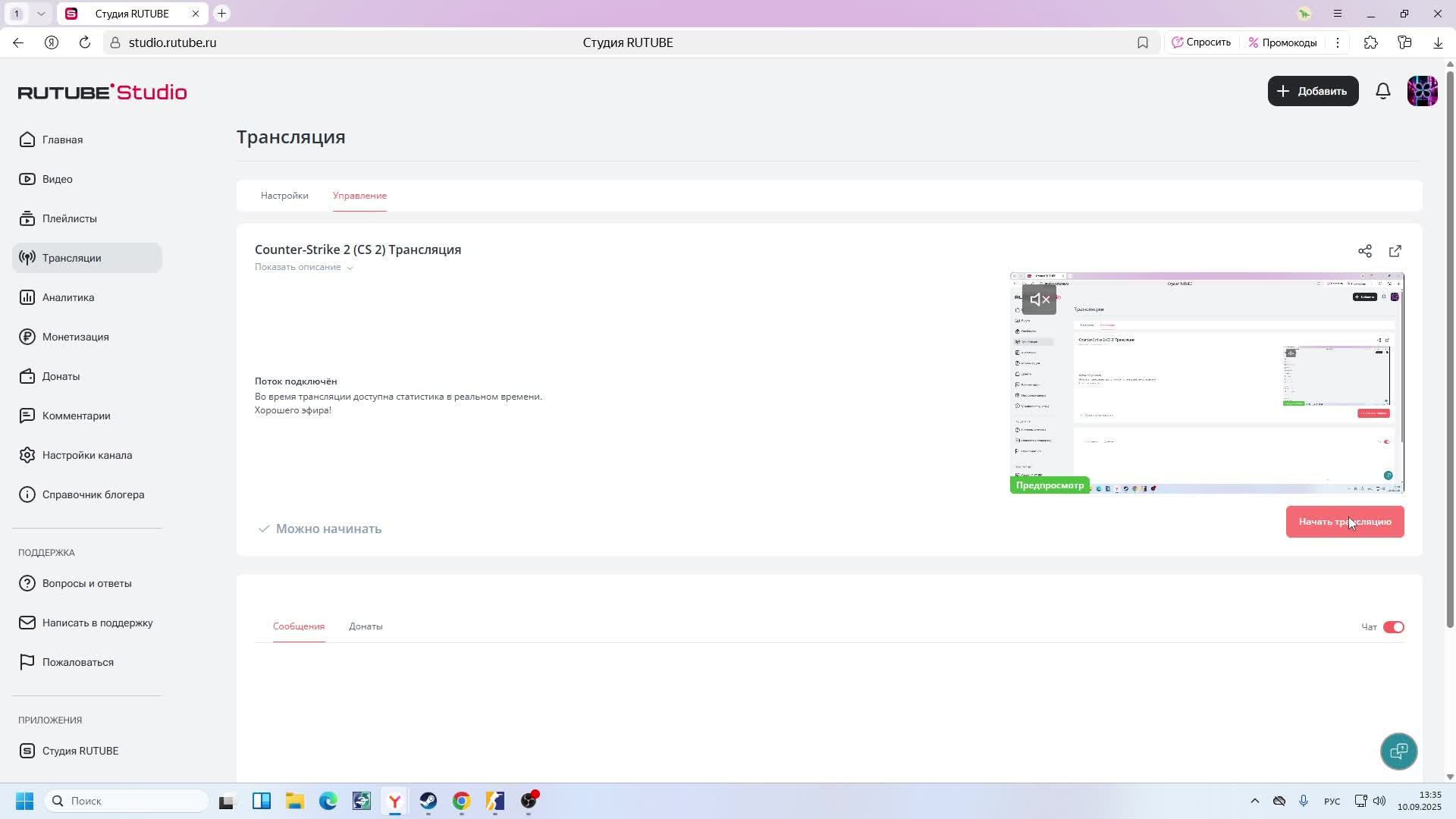
Task: Switch to the Настройки tab
Action: point(284,196)
